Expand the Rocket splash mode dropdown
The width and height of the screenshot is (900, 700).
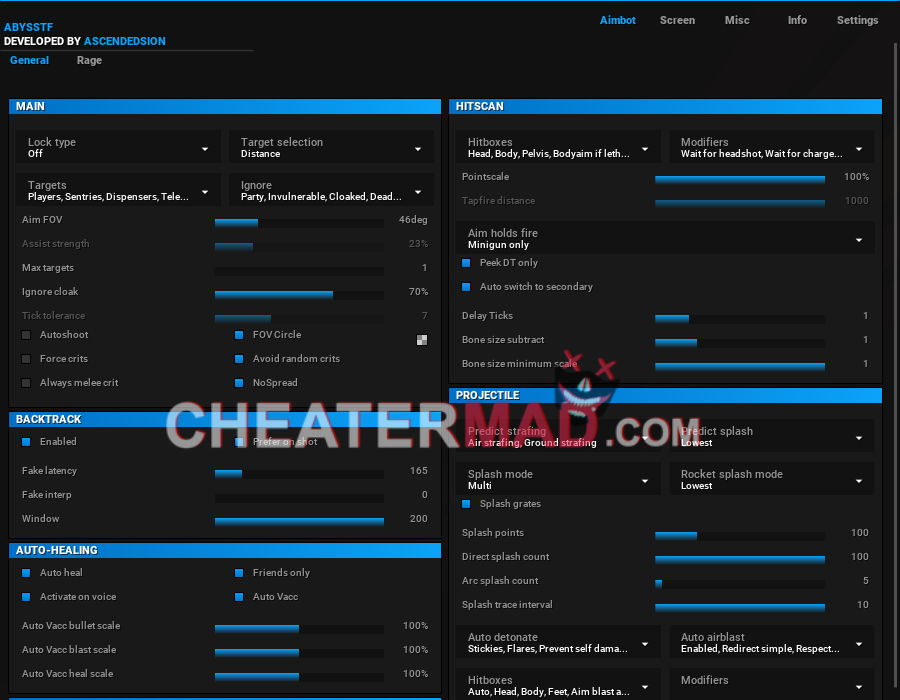click(x=771, y=480)
